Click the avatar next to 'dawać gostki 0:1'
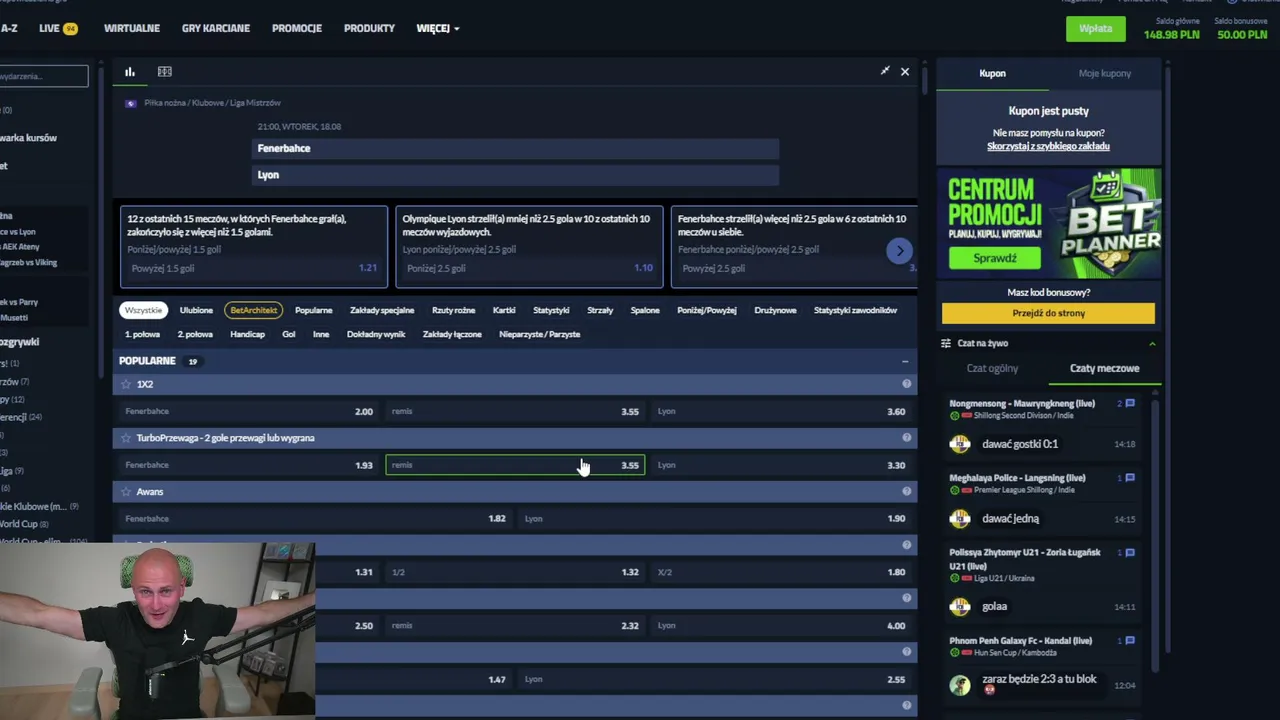 (x=960, y=444)
